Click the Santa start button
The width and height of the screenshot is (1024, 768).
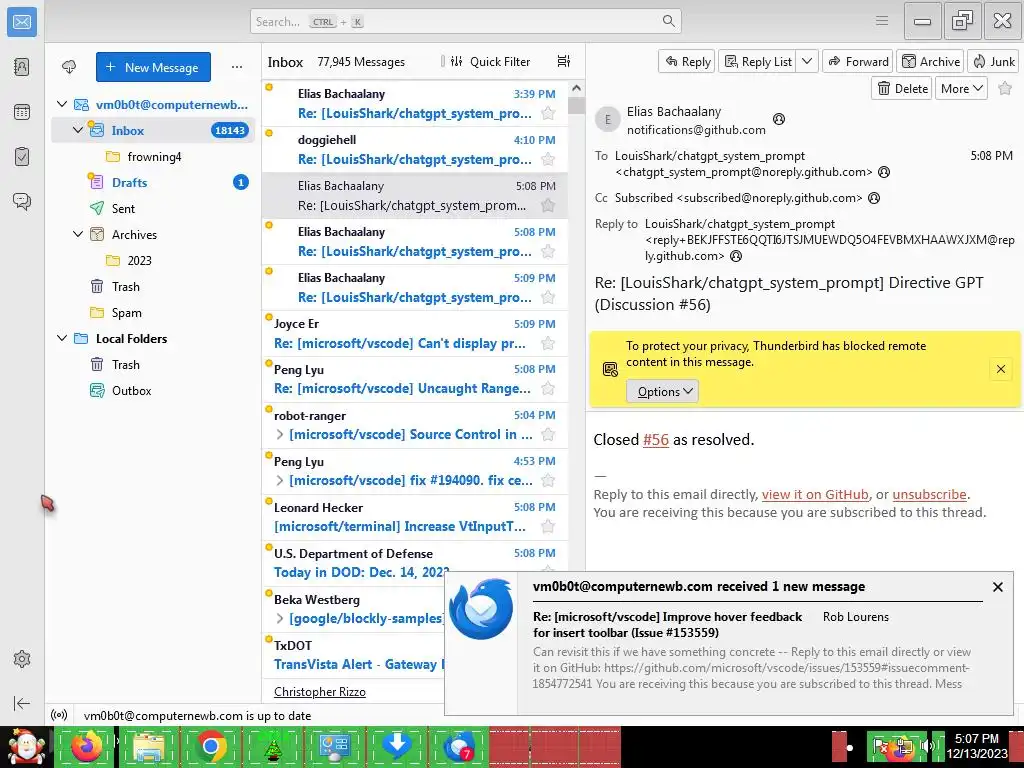click(26, 746)
